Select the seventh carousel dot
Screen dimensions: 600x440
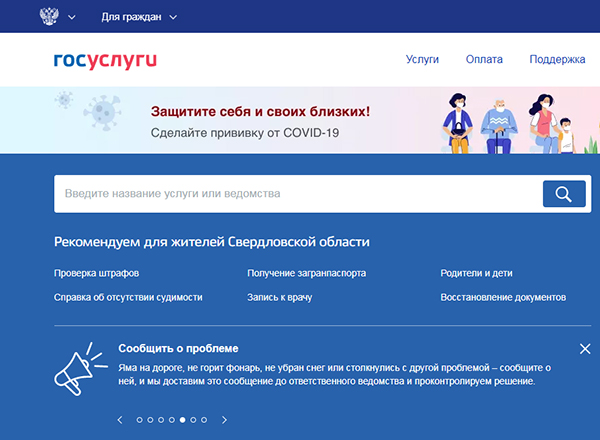(x=204, y=420)
